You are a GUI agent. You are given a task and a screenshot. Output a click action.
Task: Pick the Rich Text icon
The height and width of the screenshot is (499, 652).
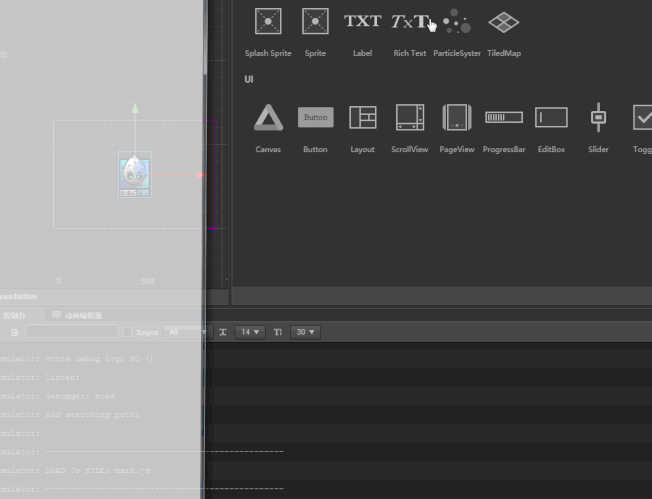pos(410,22)
